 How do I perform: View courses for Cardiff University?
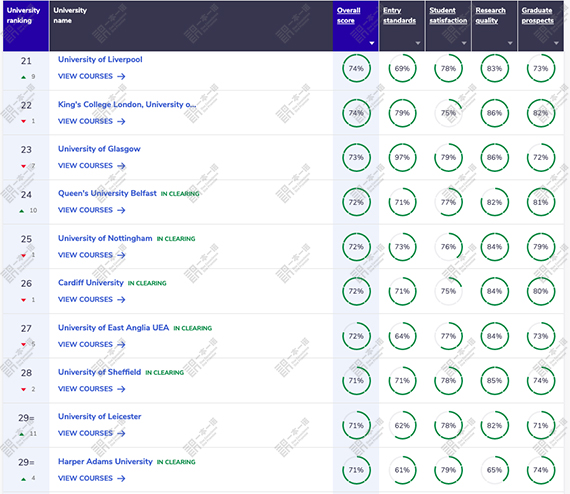(92, 300)
